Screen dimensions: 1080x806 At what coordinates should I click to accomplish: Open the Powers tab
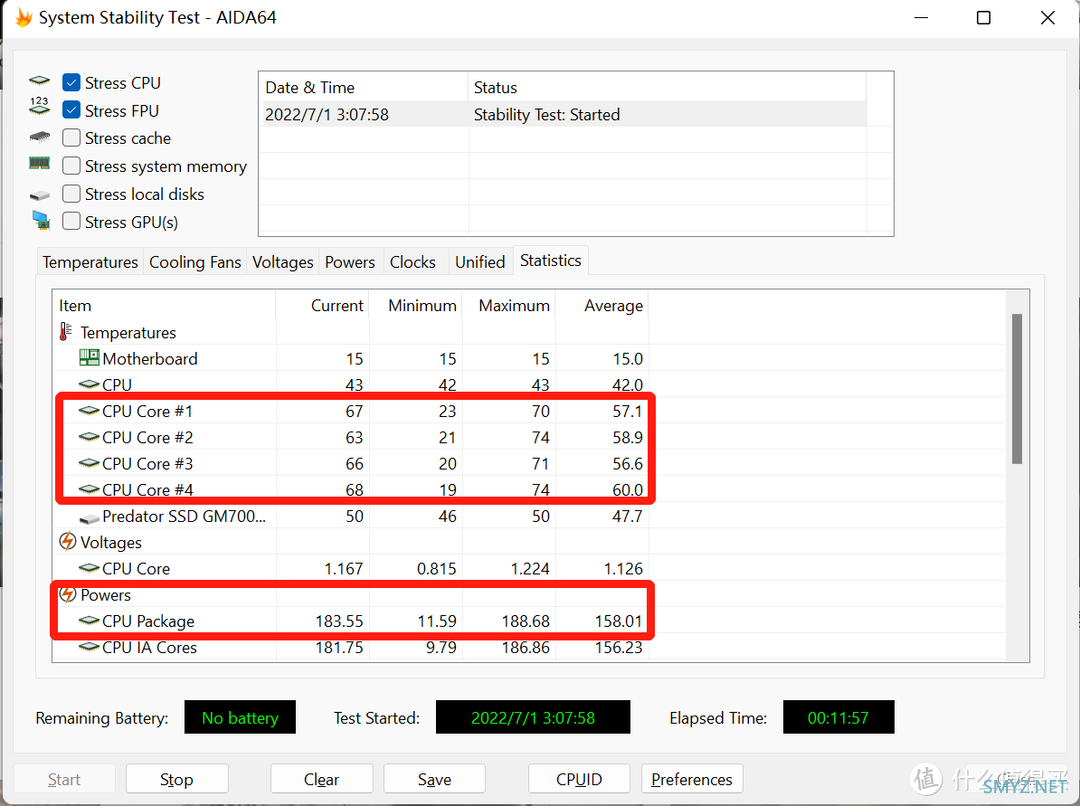(x=350, y=262)
